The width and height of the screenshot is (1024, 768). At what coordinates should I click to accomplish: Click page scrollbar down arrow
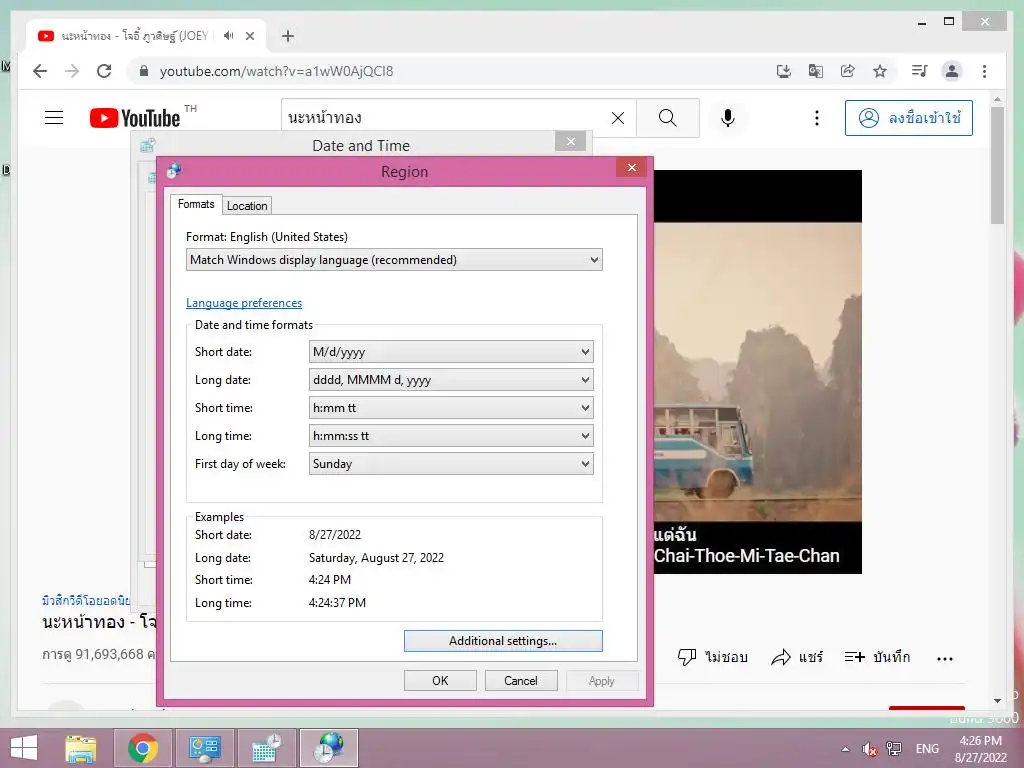[x=997, y=701]
